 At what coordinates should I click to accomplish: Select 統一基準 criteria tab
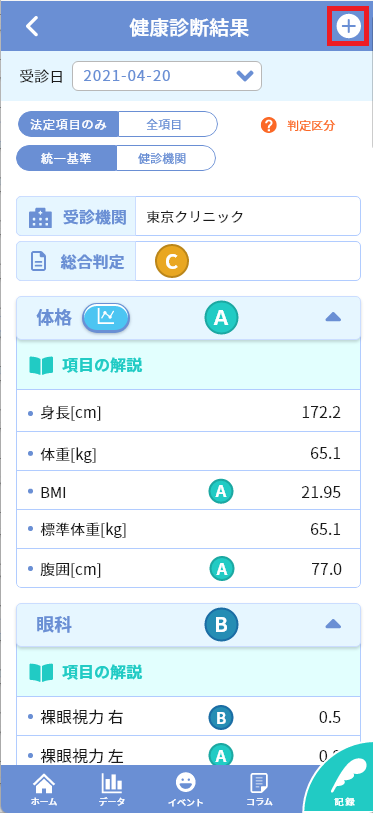click(x=67, y=158)
